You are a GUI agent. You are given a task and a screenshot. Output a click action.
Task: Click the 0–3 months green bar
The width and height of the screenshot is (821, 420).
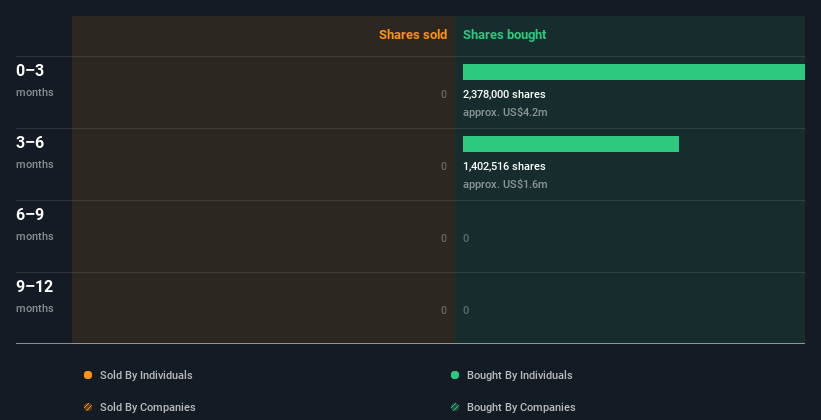click(633, 72)
